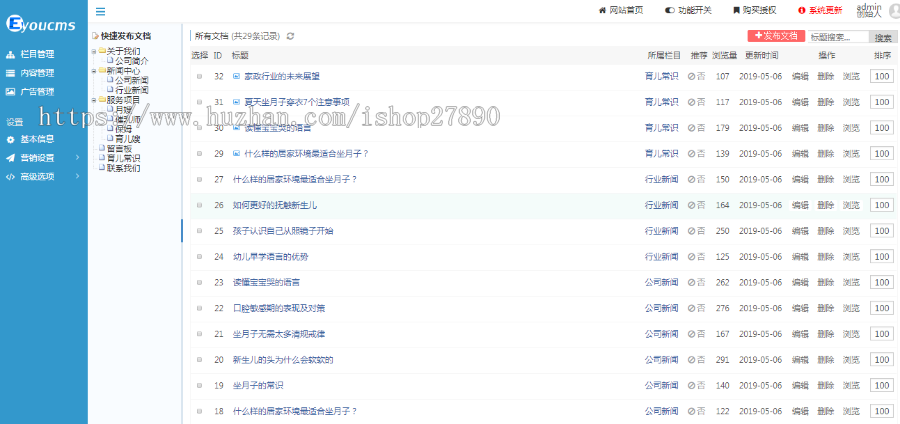Click 浏览 for the ID 29 row
The height and width of the screenshot is (424, 900).
pos(851,153)
